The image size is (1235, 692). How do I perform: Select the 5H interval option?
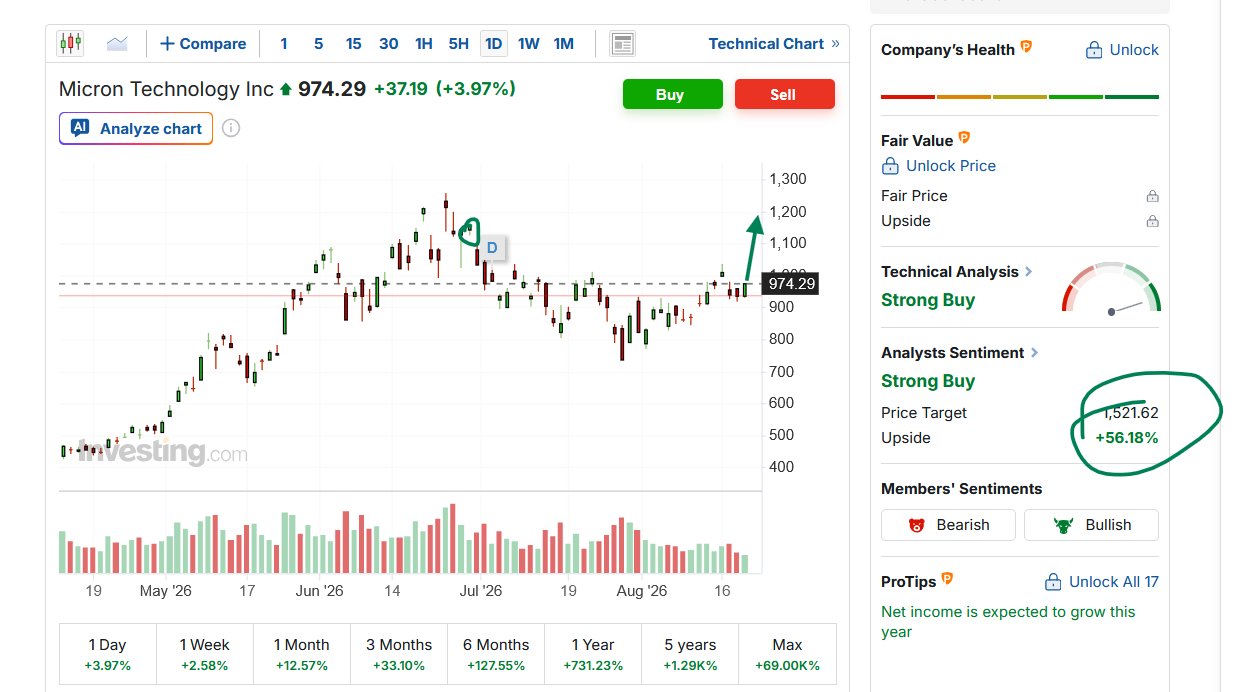[459, 44]
